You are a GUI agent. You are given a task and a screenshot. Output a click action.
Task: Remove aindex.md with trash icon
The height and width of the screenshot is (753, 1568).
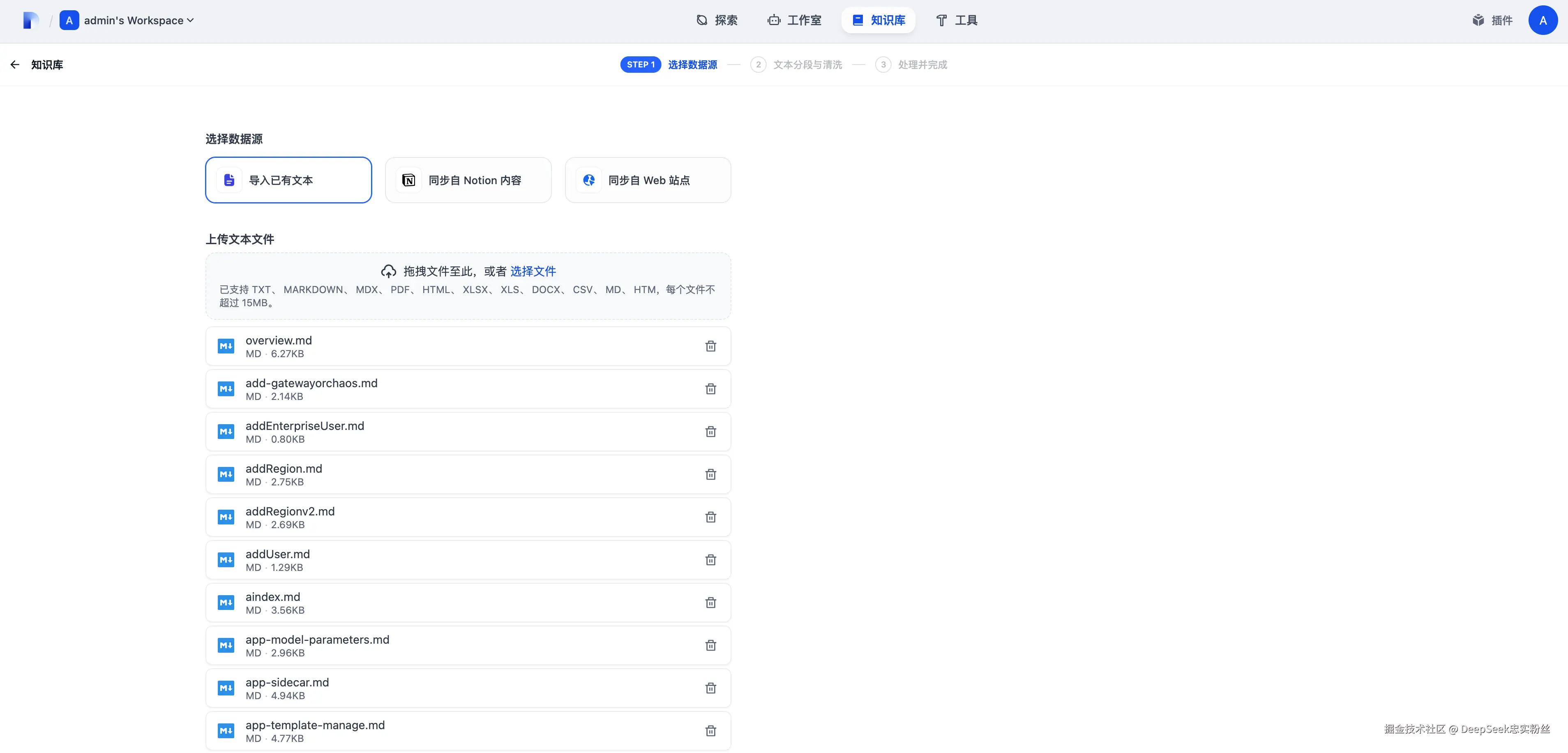click(710, 603)
